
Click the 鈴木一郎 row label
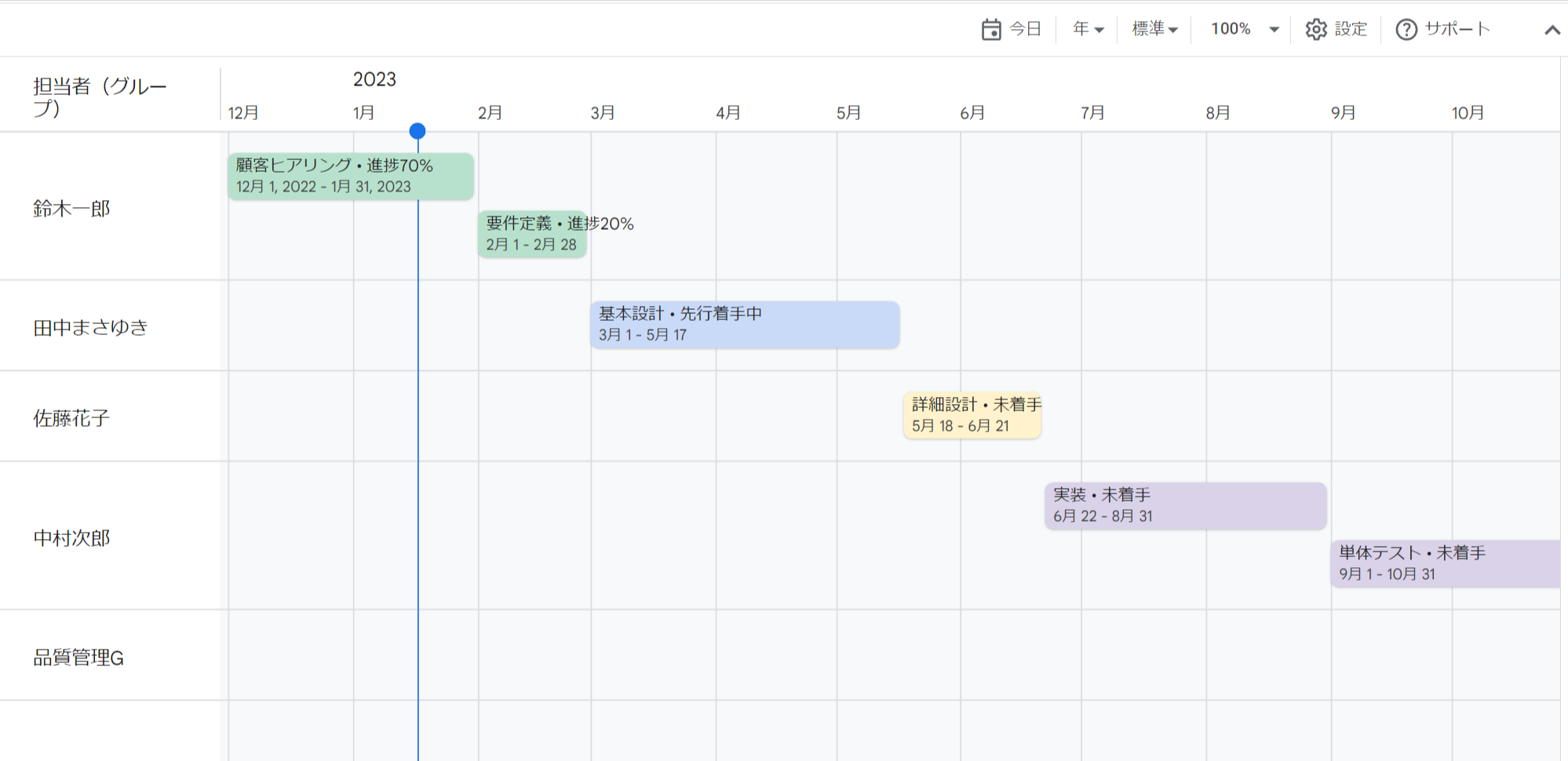71,209
